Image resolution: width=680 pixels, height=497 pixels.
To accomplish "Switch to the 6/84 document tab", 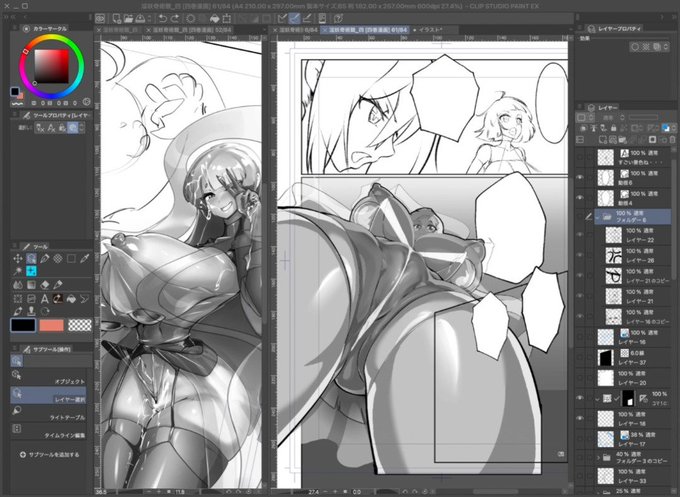I will click(296, 30).
